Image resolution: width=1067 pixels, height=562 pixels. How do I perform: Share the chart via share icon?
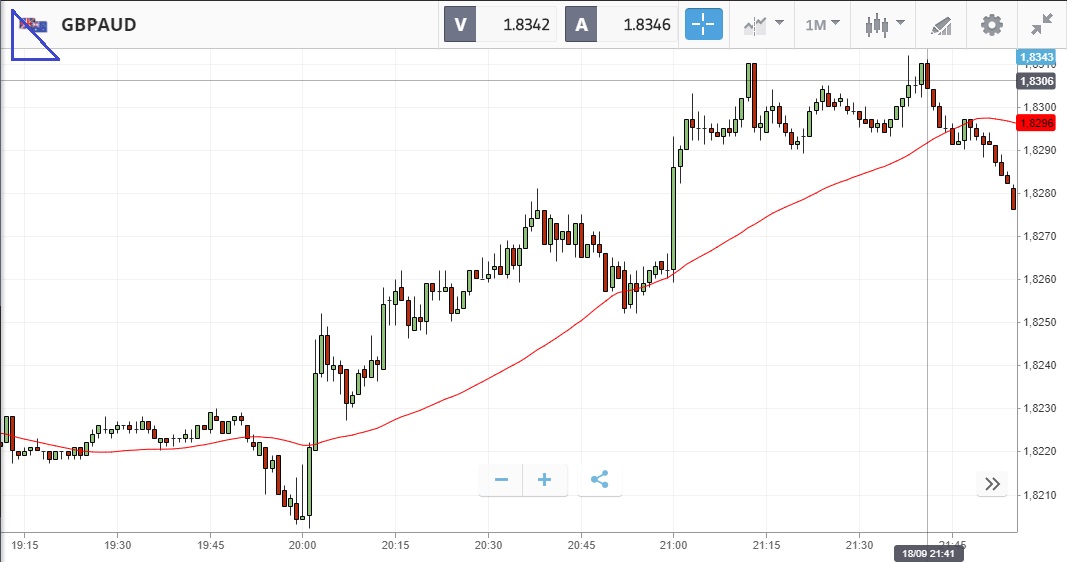599,480
